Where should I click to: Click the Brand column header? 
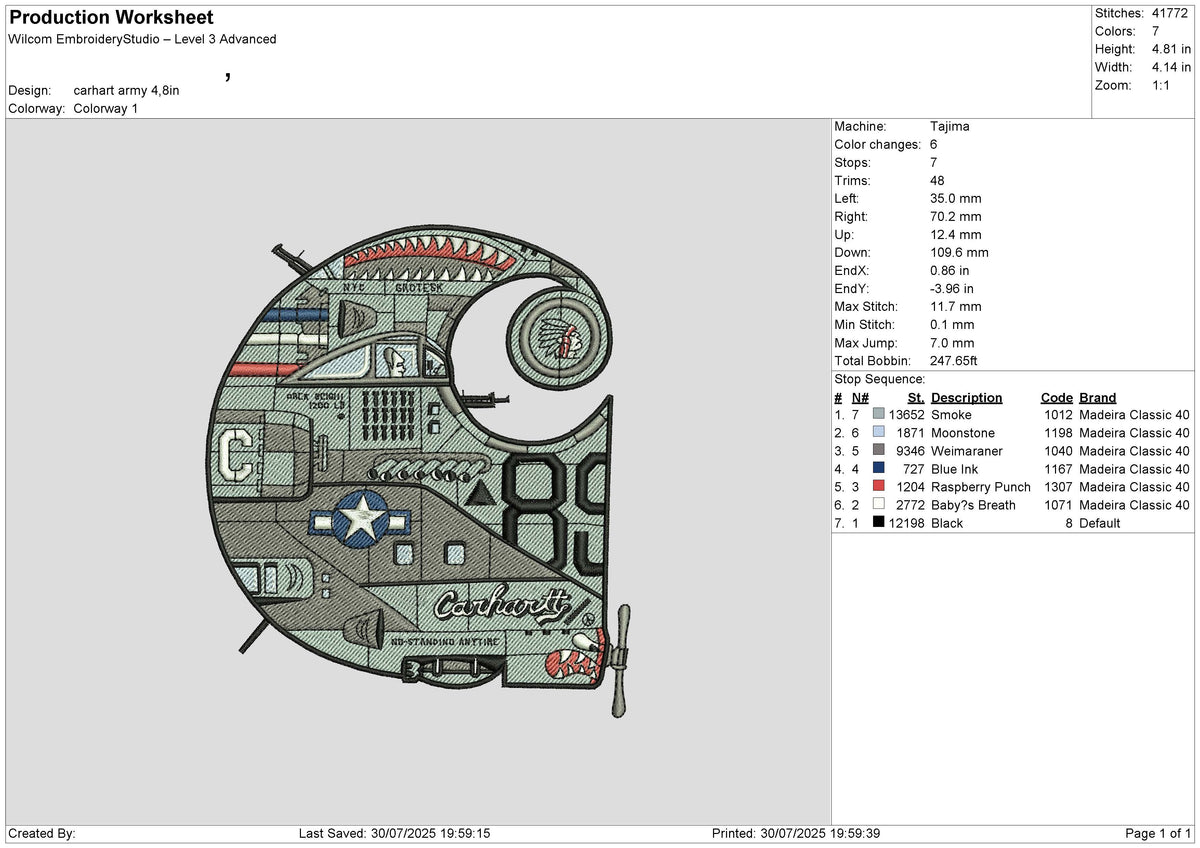tap(1097, 397)
